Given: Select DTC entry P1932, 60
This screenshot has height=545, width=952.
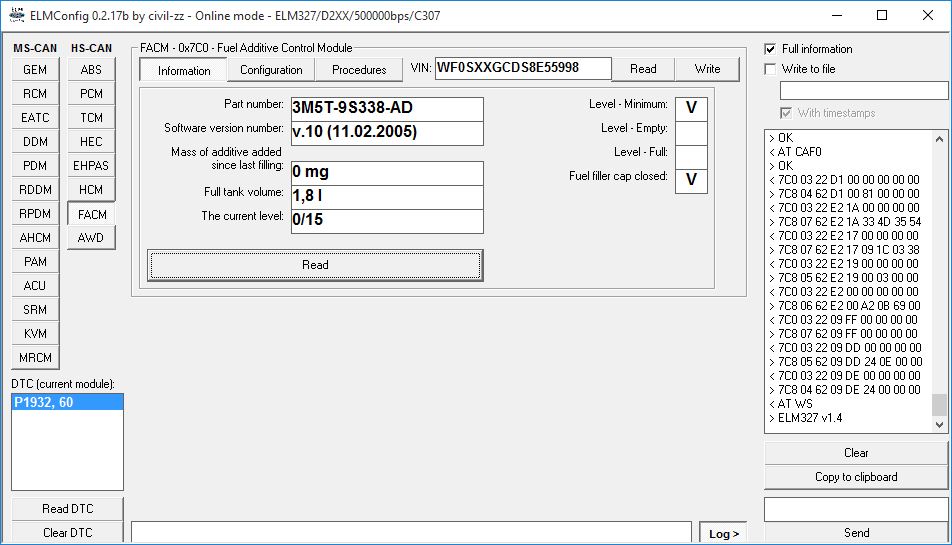Looking at the screenshot, I should tap(67, 402).
